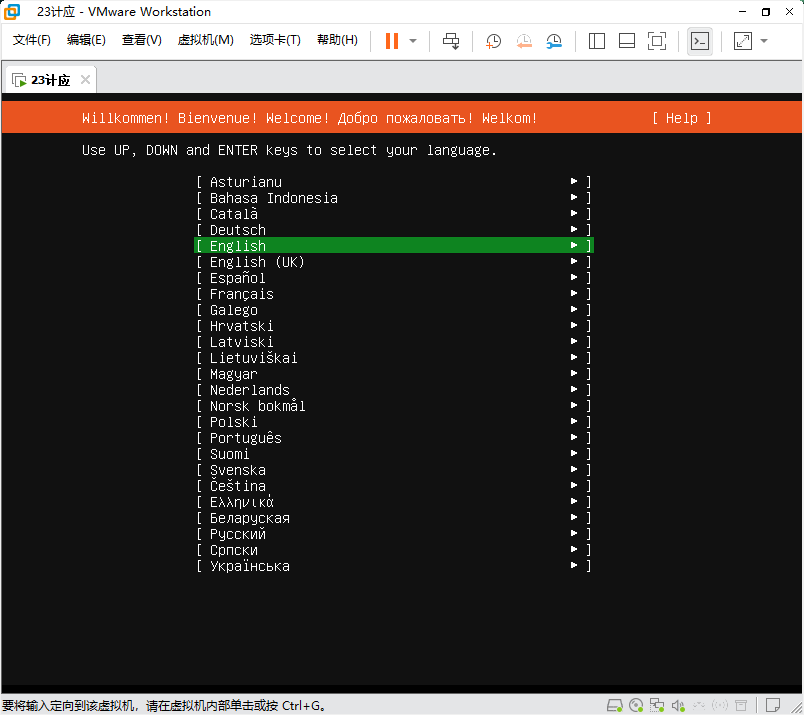Screen dimensions: 804x715
Task: Click CD/DVD drive status icon
Action: pyautogui.click(x=636, y=706)
